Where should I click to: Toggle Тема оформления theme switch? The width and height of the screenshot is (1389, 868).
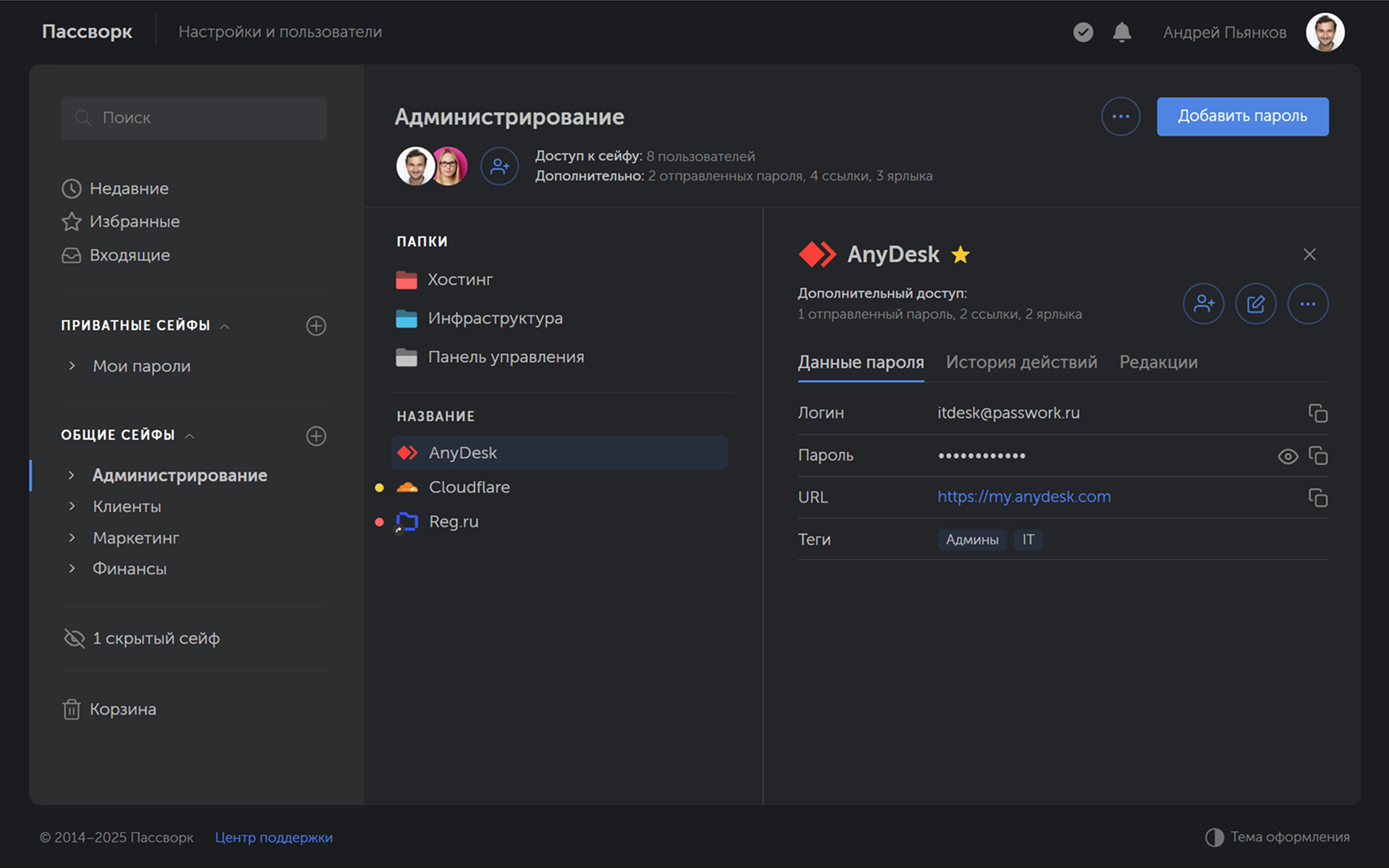[x=1278, y=837]
